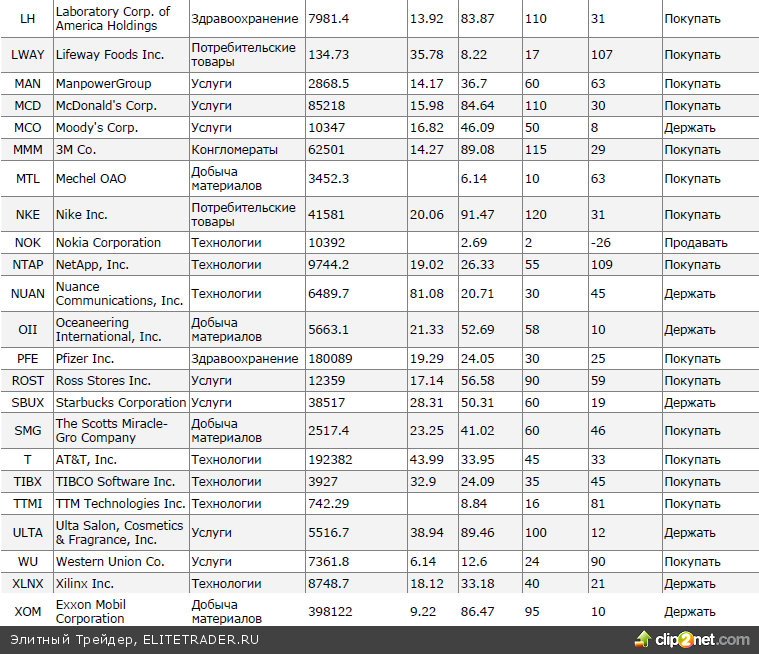Click the TIBX ticker cell
The height and width of the screenshot is (654, 759).
27,482
